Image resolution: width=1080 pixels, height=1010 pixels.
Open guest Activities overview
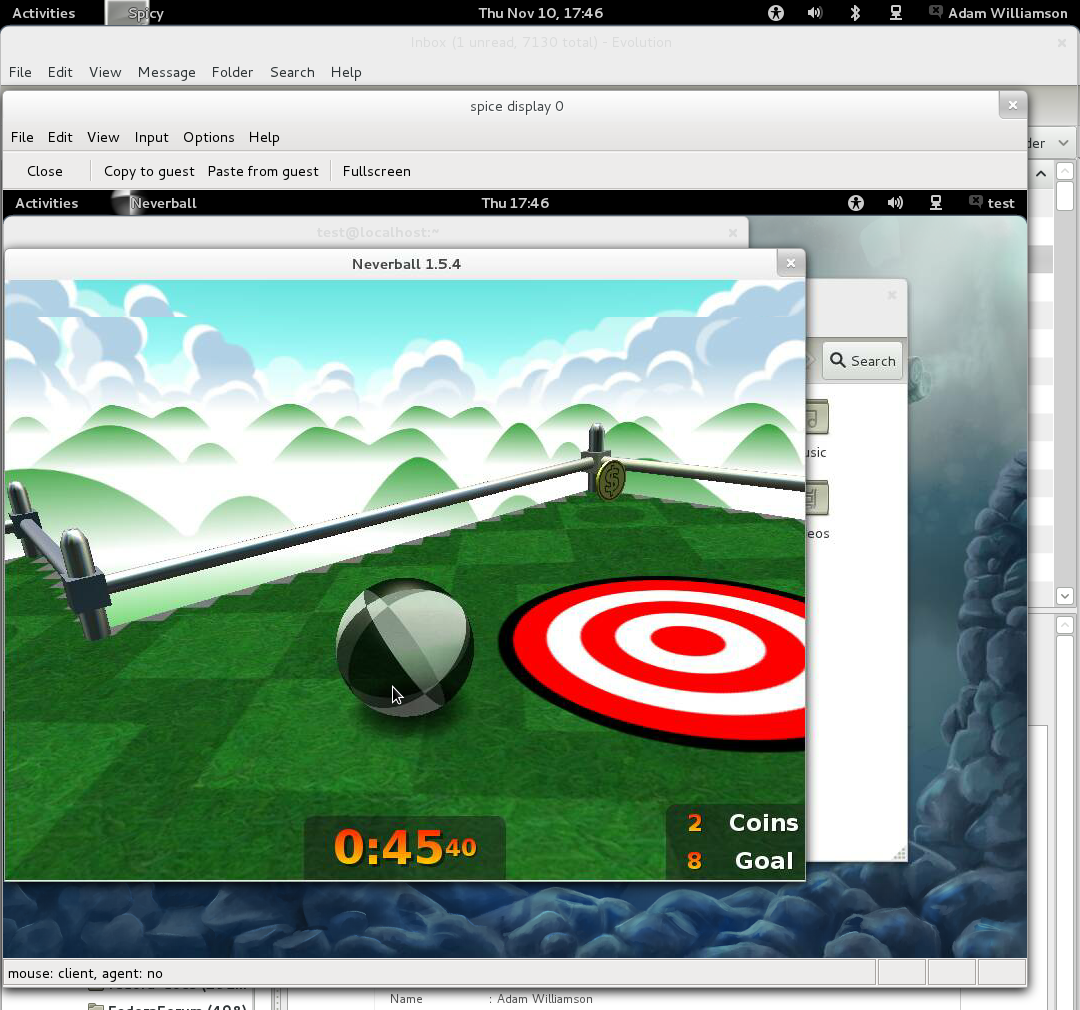(x=46, y=203)
